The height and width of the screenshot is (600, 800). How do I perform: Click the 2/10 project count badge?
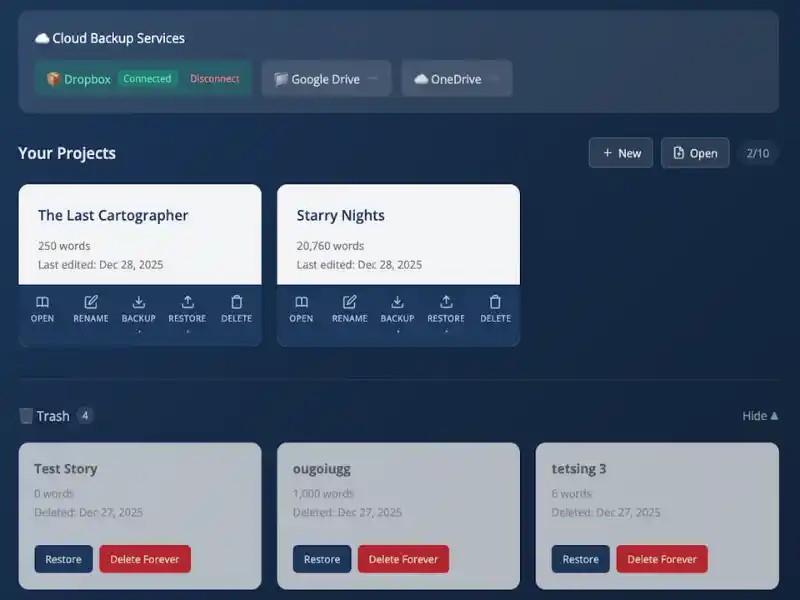(760, 153)
